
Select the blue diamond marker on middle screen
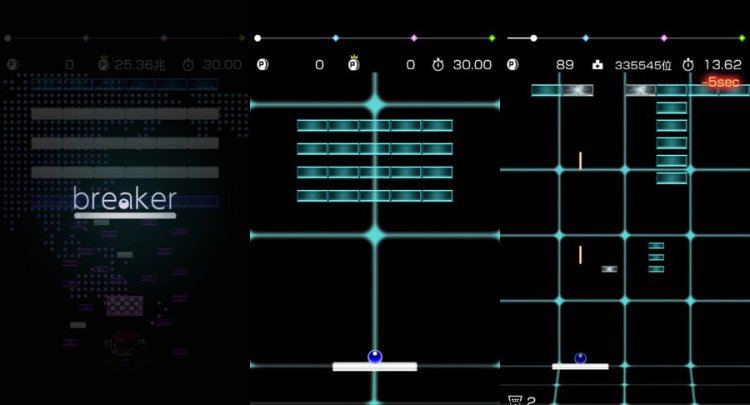(x=336, y=38)
